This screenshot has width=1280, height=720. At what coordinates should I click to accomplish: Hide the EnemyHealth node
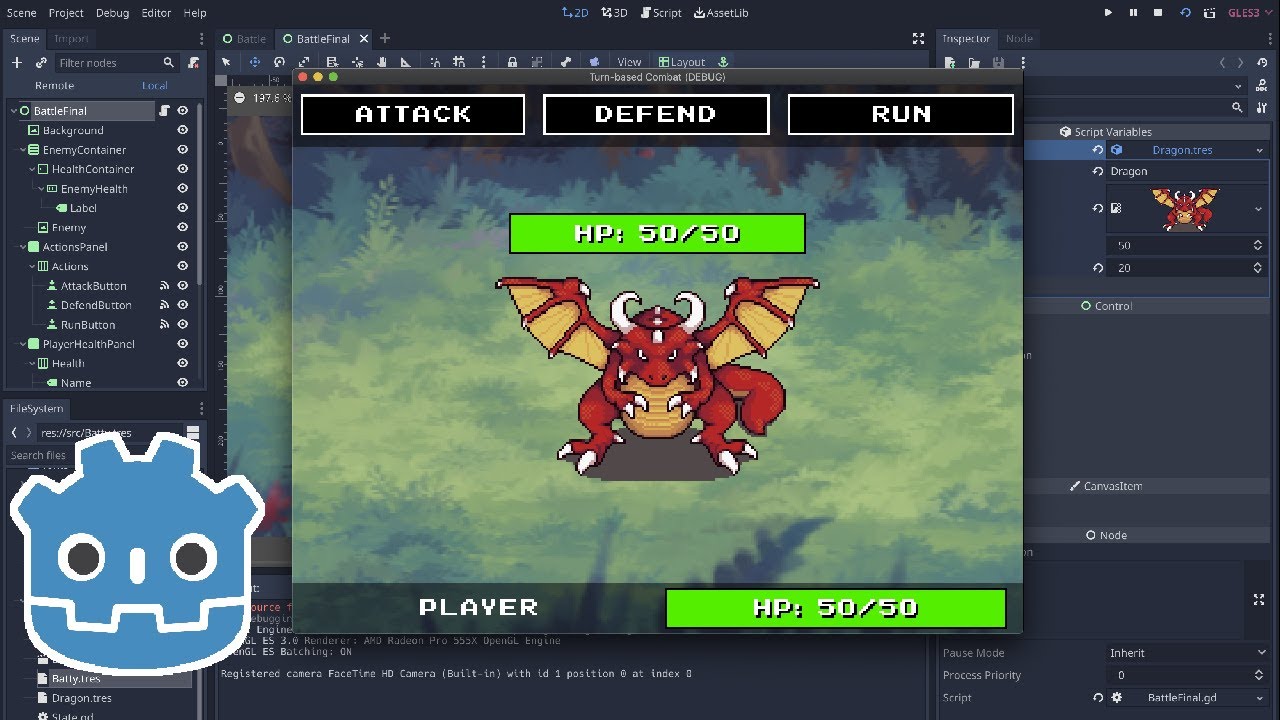(183, 189)
